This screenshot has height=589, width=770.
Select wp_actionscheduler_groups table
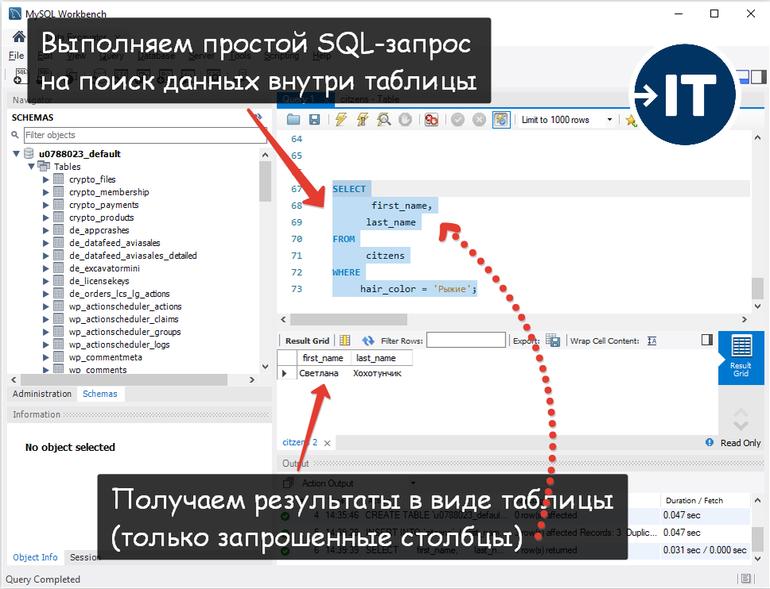(125, 332)
